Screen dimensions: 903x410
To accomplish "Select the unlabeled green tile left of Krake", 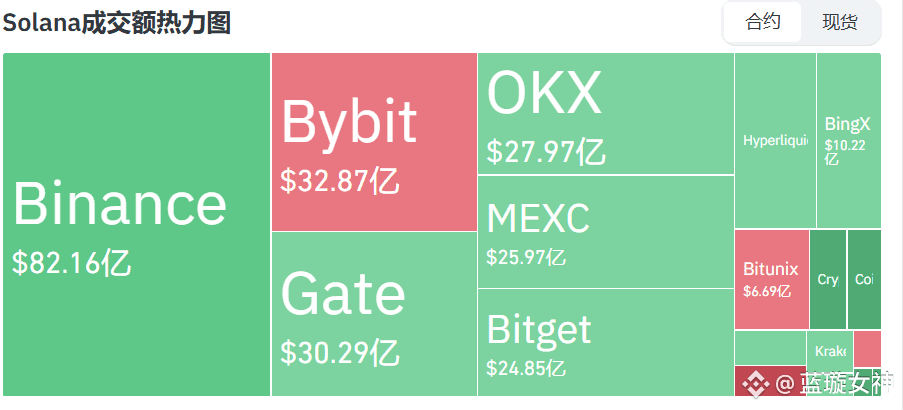I will pyautogui.click(x=771, y=348).
